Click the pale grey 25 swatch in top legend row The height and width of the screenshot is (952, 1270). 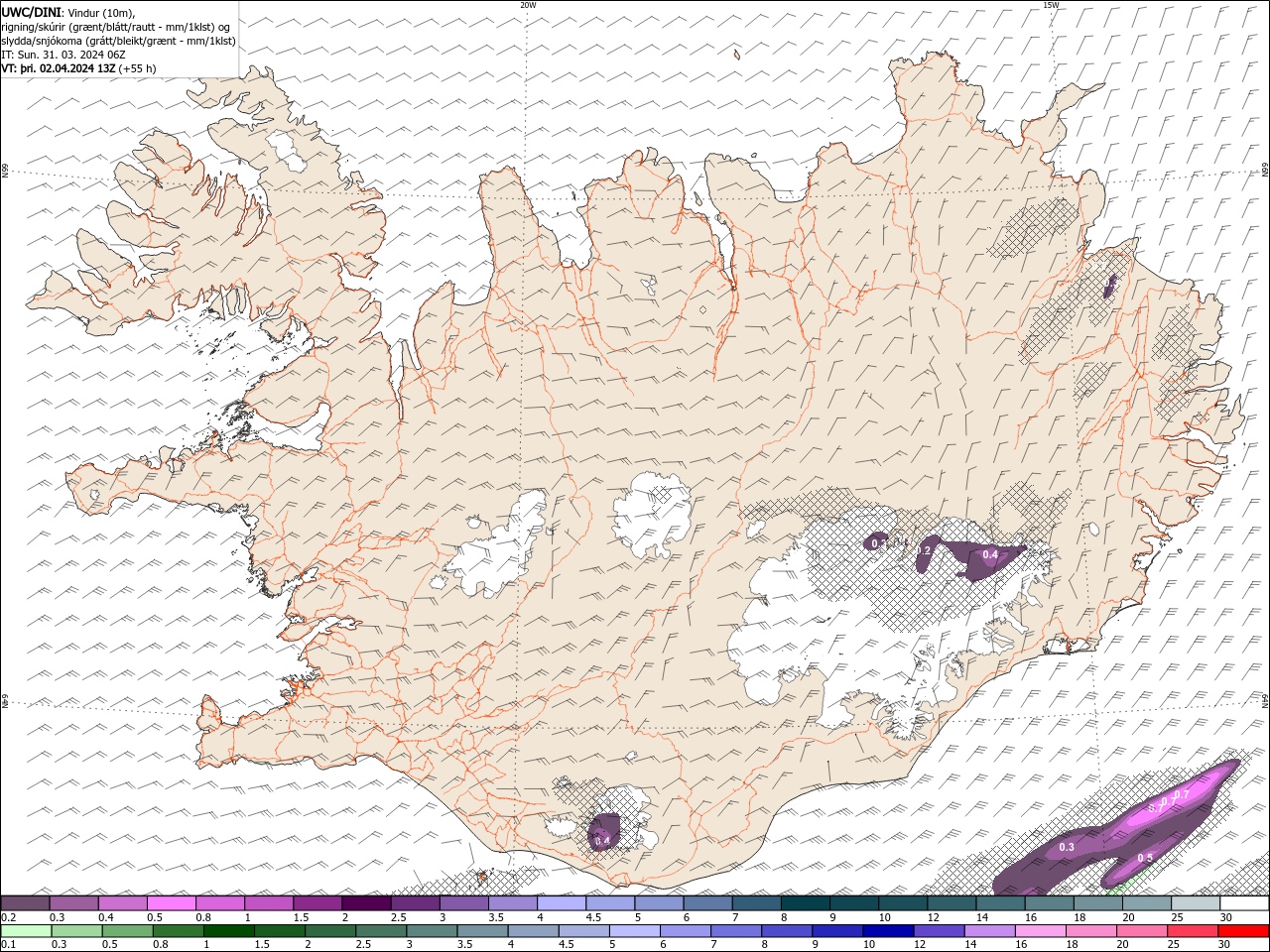click(x=1195, y=903)
